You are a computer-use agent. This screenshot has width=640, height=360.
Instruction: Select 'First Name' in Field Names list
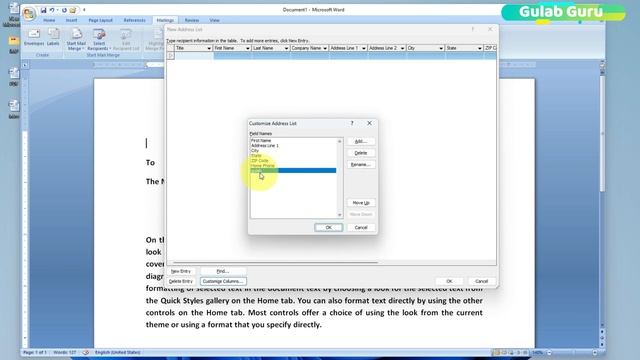pyautogui.click(x=261, y=140)
